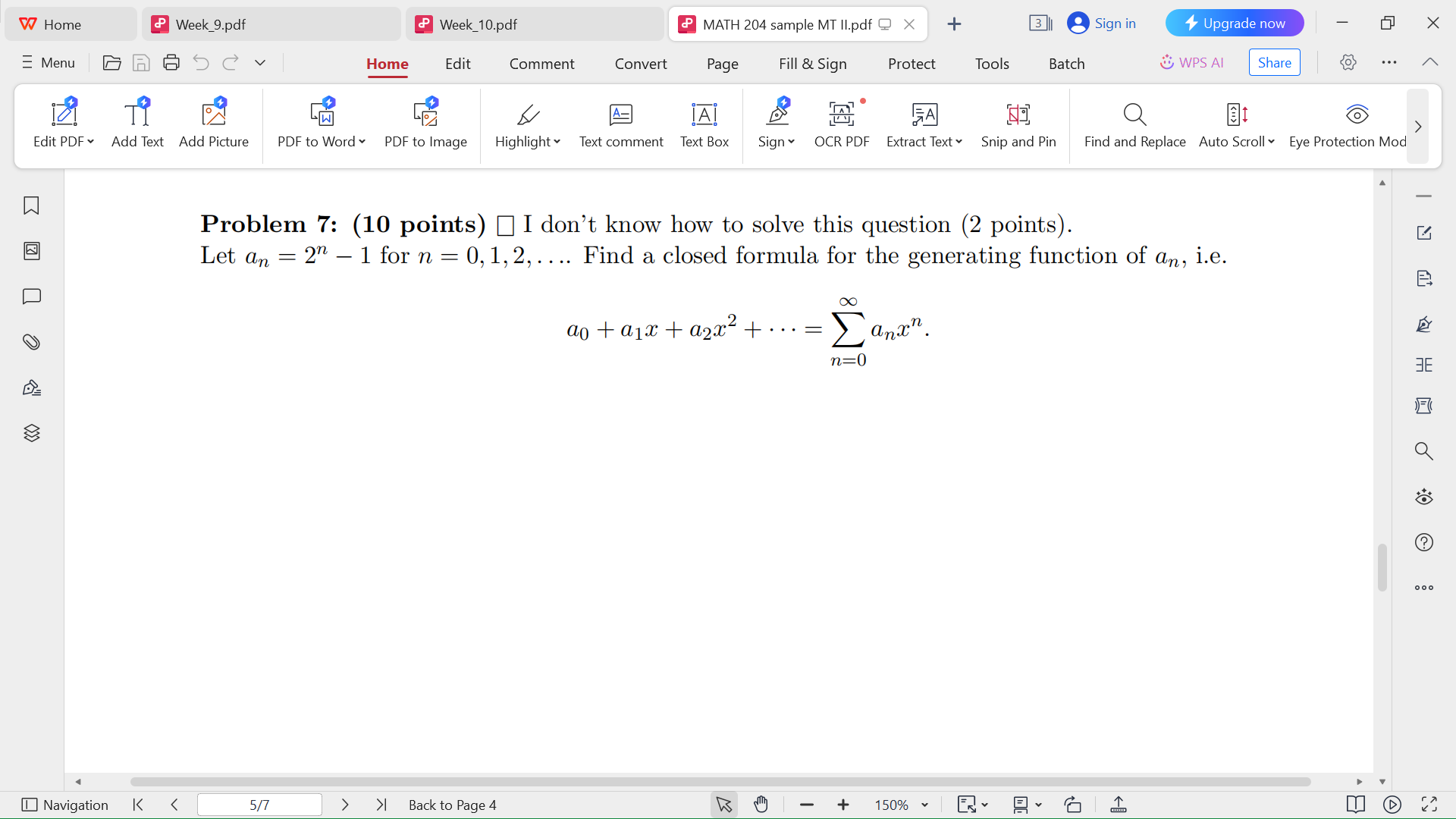This screenshot has height=819, width=1456.
Task: Switch to the Hand pan tool
Action: [761, 805]
